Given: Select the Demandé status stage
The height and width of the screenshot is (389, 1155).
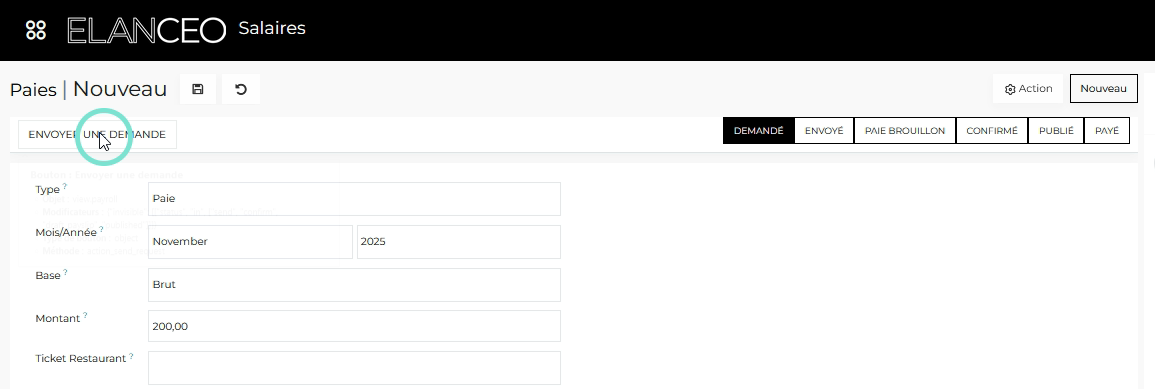Looking at the screenshot, I should [x=759, y=131].
